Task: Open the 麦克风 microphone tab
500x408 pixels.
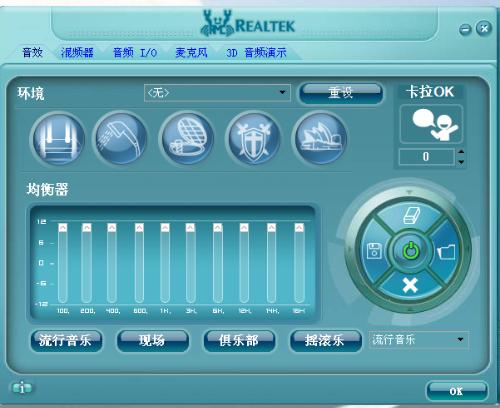Action: point(191,53)
